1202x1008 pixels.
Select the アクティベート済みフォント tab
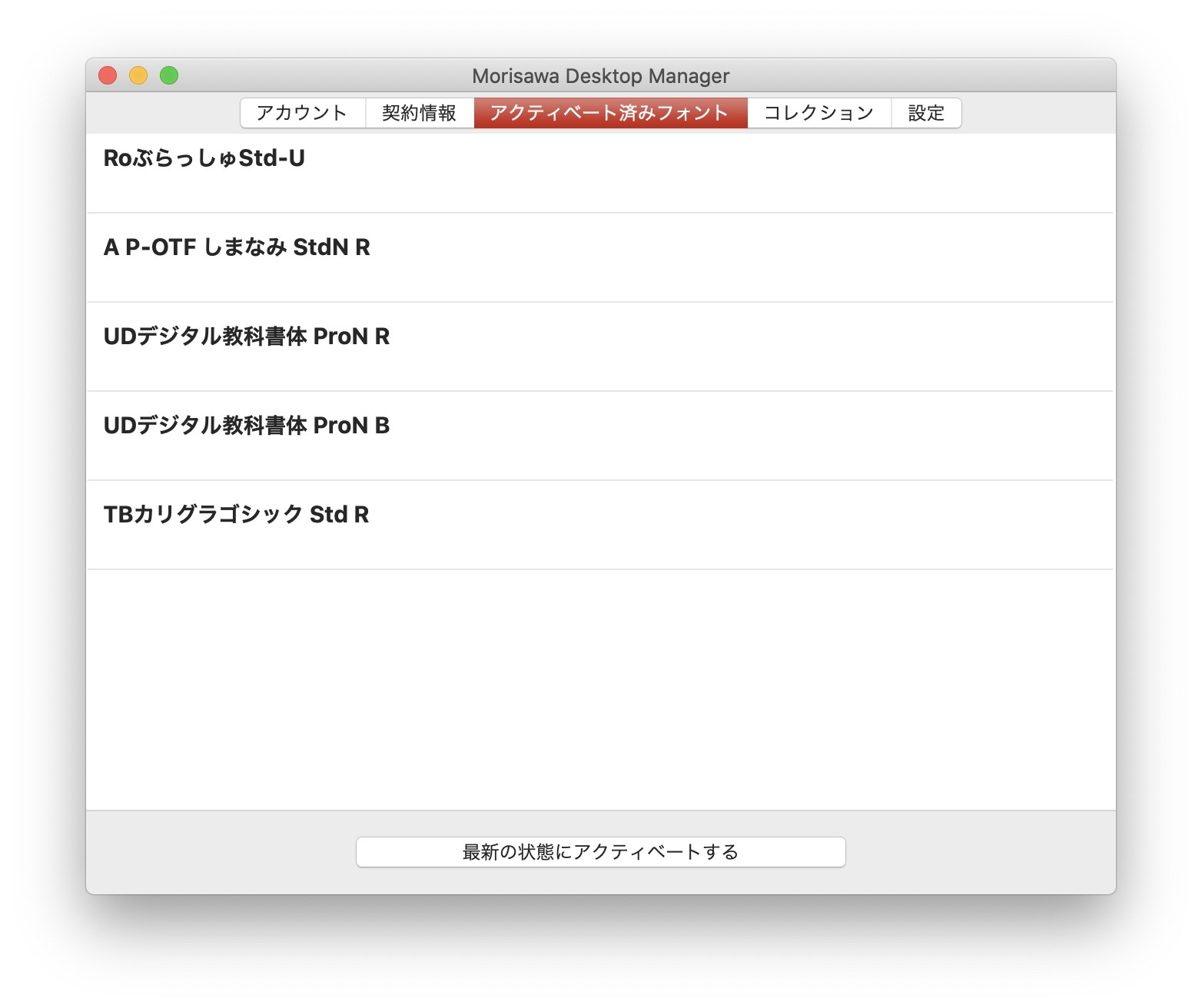pos(610,112)
